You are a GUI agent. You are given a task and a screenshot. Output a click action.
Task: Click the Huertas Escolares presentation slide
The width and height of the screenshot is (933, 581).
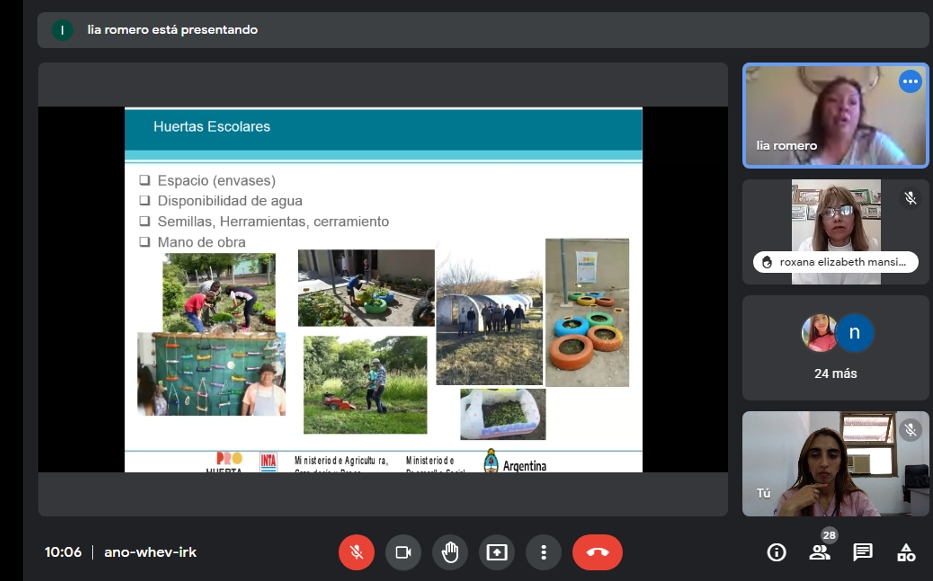tap(383, 289)
